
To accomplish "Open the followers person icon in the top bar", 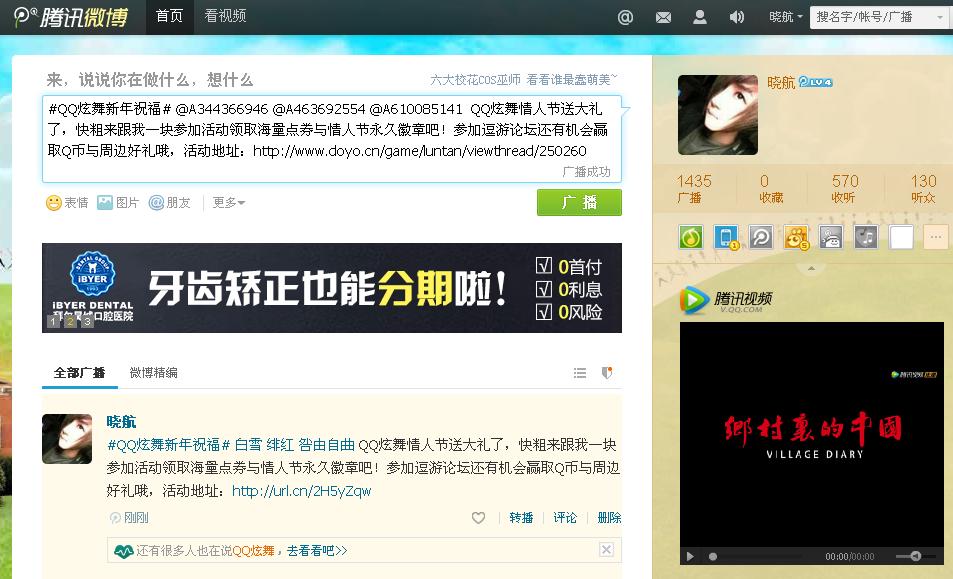I will (700, 17).
